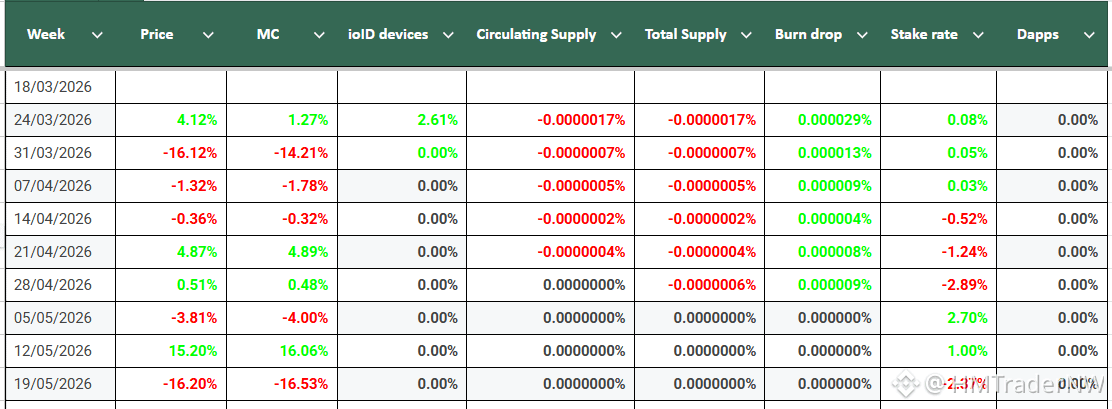Click the 2.70% Stake rate cell
The height and width of the screenshot is (409, 1112).
click(x=938, y=318)
